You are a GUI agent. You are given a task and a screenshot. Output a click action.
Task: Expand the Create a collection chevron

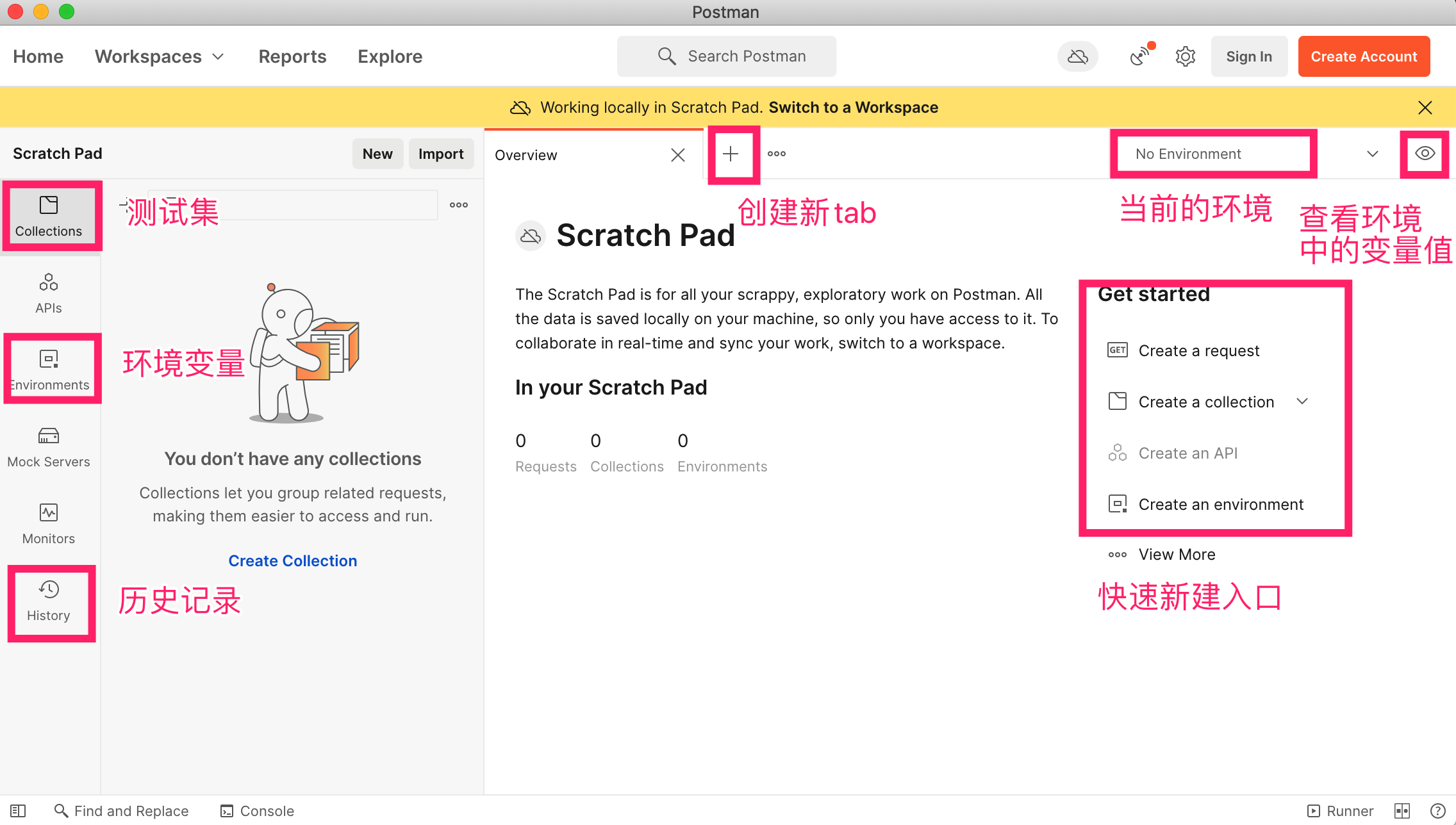coord(1302,402)
